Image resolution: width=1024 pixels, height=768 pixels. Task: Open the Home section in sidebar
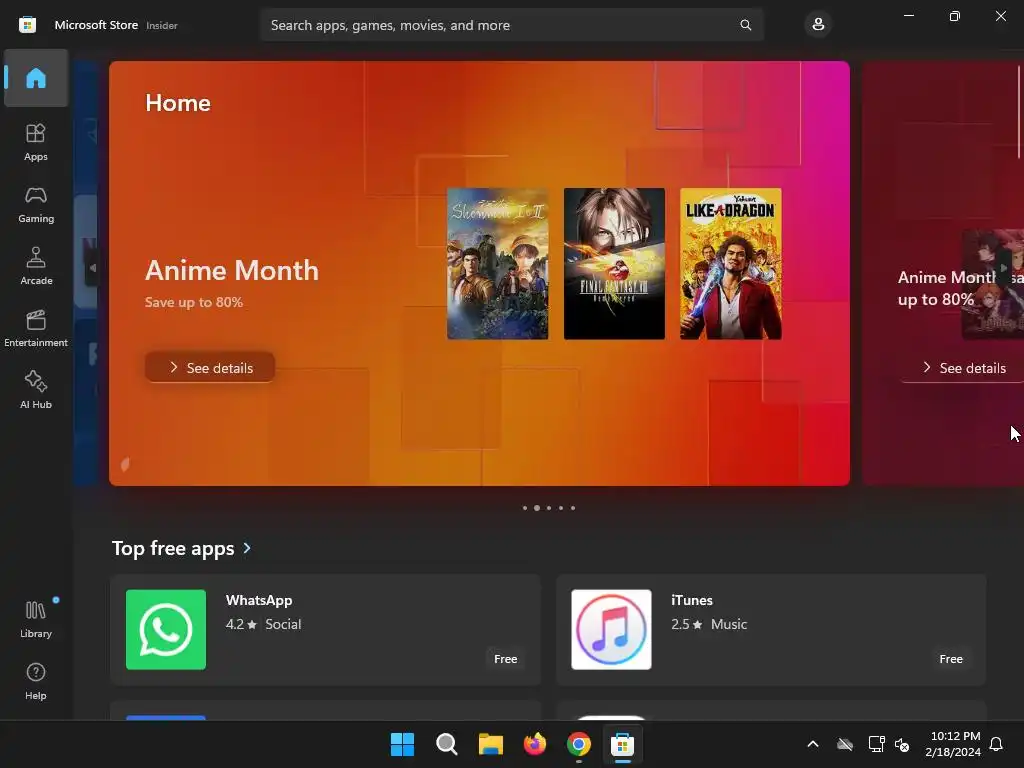click(x=36, y=78)
